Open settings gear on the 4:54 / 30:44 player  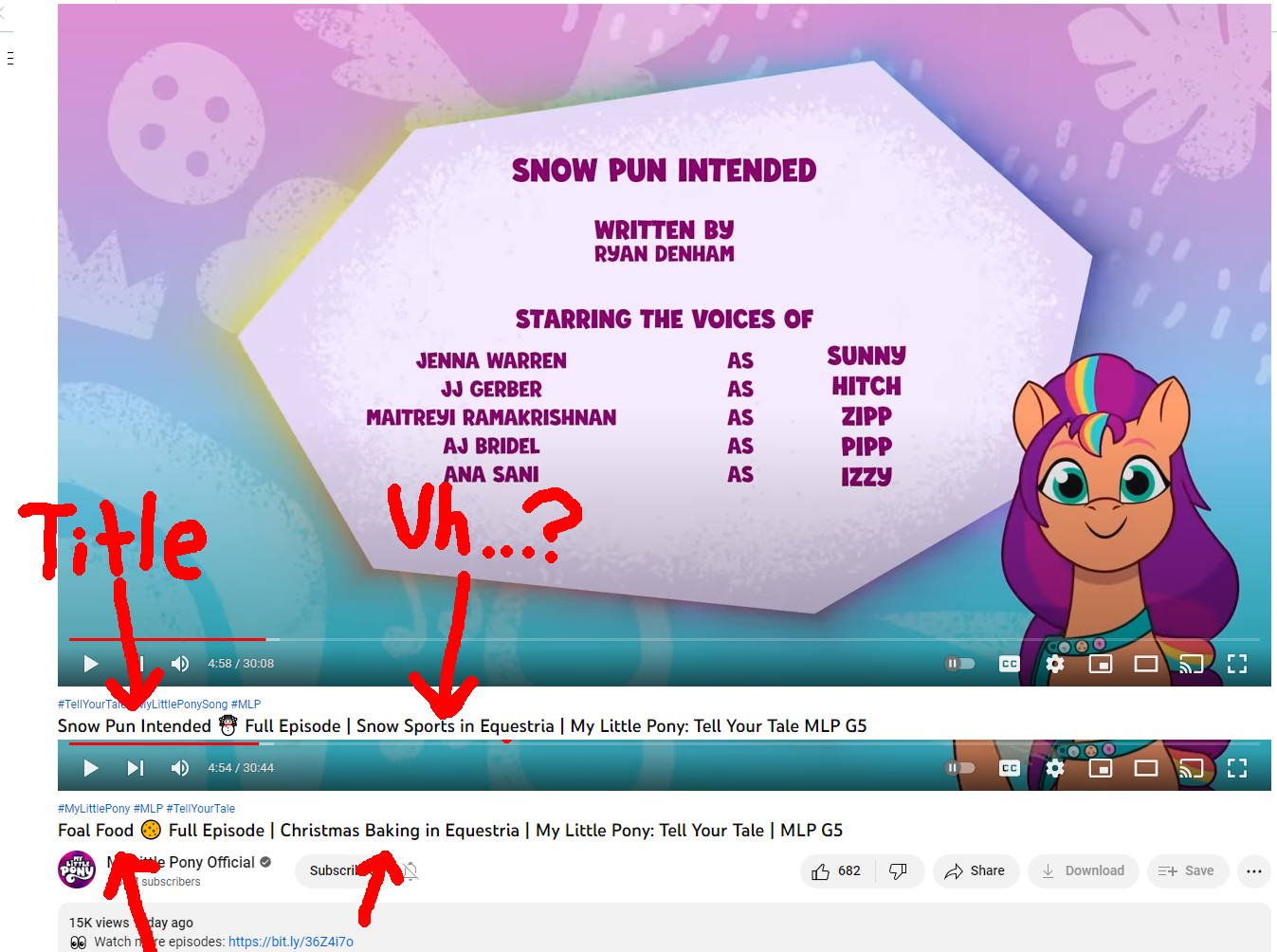[x=1055, y=768]
